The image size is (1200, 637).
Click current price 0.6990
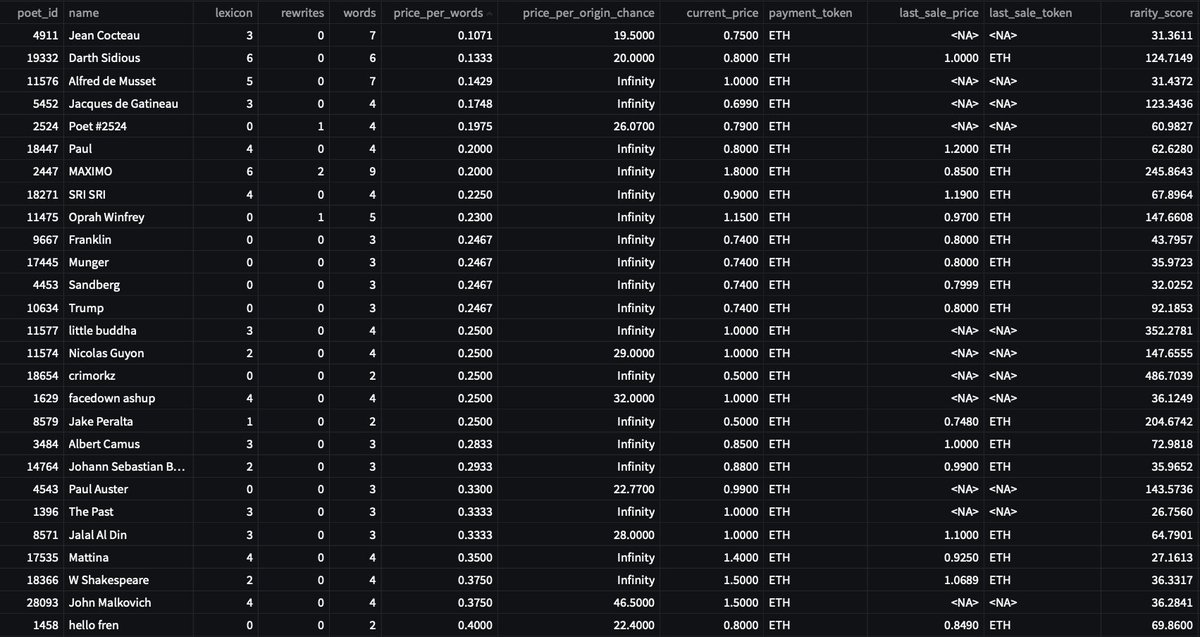coord(741,103)
